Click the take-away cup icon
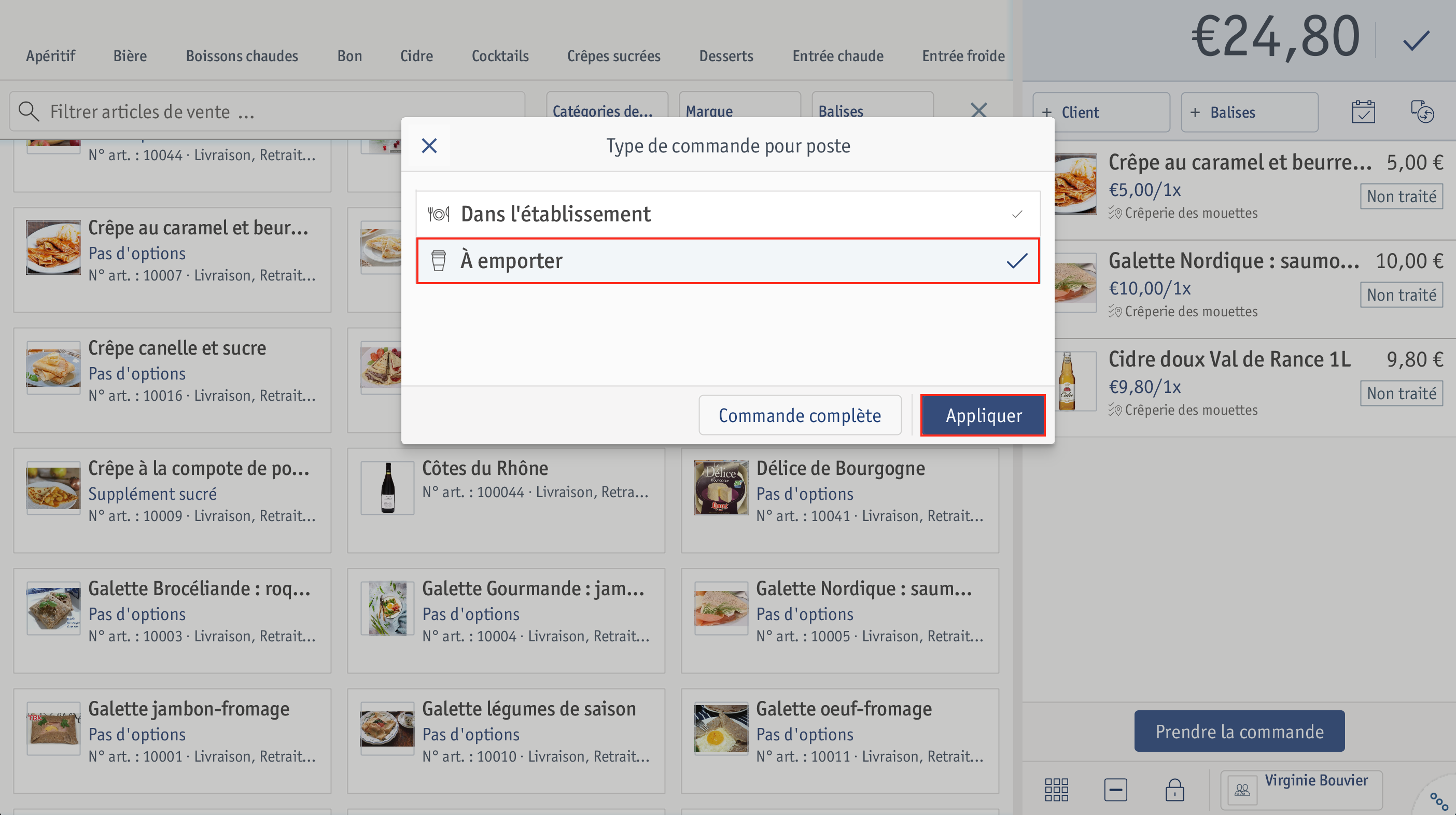The height and width of the screenshot is (815, 1456). 438,261
